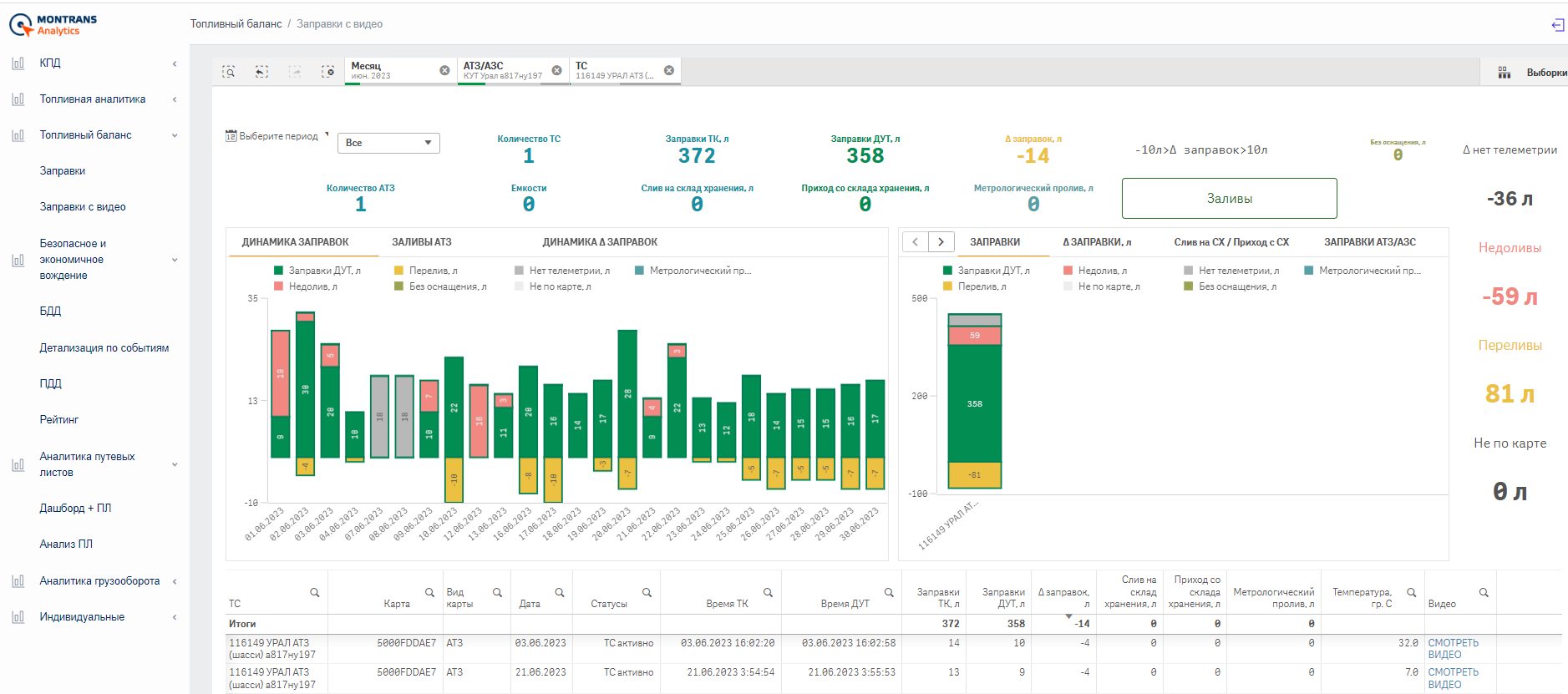The height and width of the screenshot is (694, 1568).
Task: Search in the Карта column
Action: (x=429, y=593)
